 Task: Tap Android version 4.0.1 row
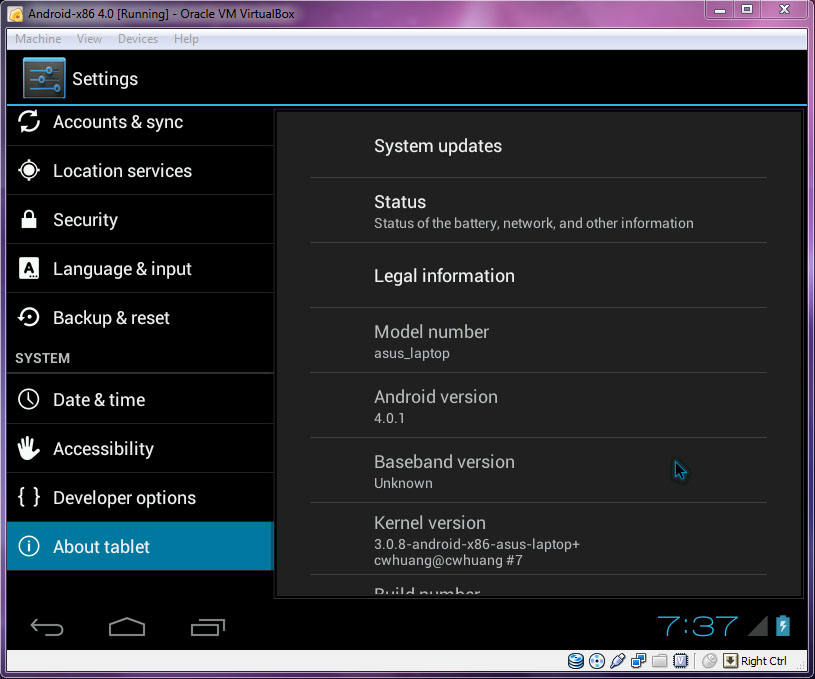click(x=538, y=406)
